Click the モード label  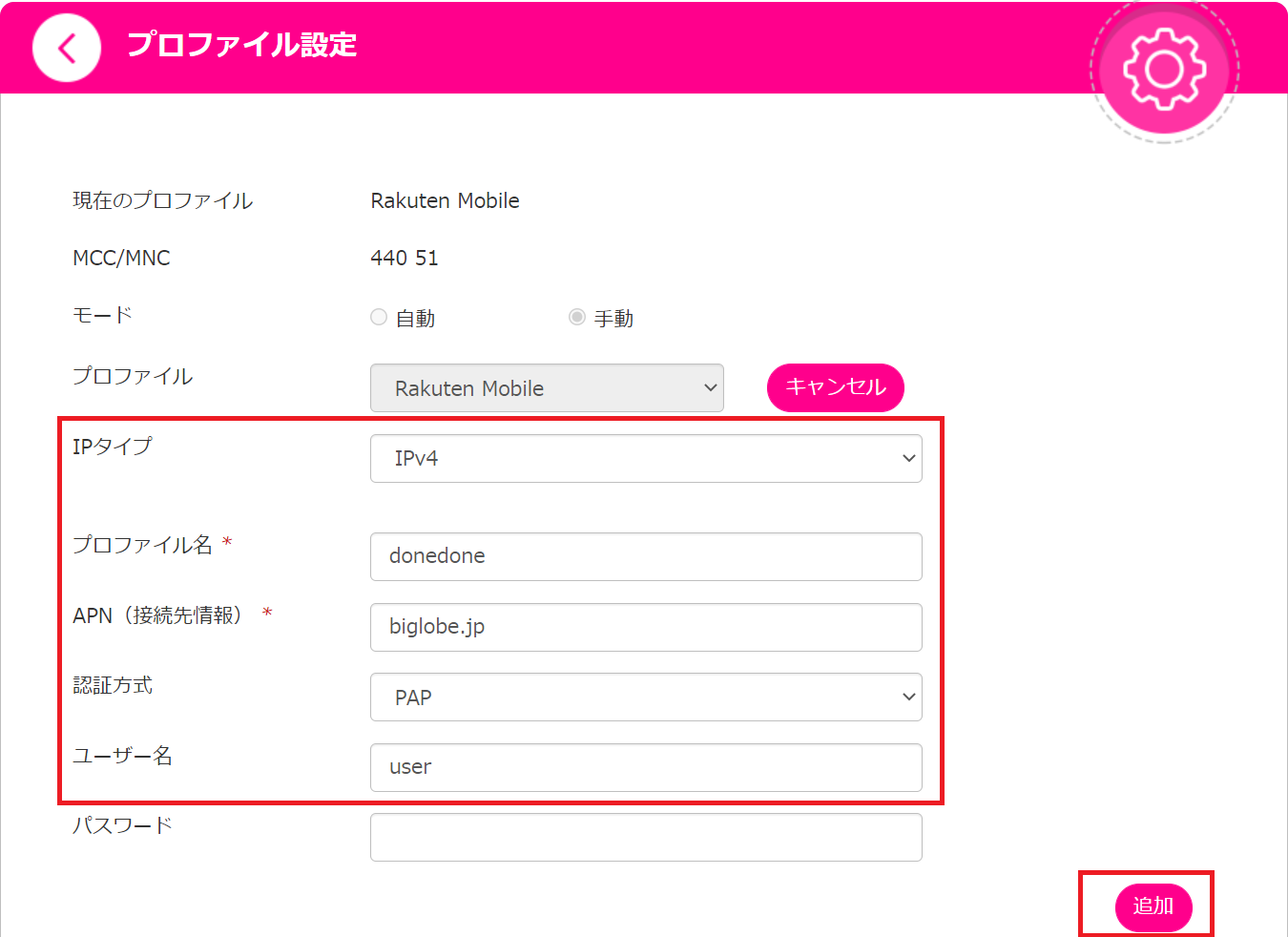(102, 315)
